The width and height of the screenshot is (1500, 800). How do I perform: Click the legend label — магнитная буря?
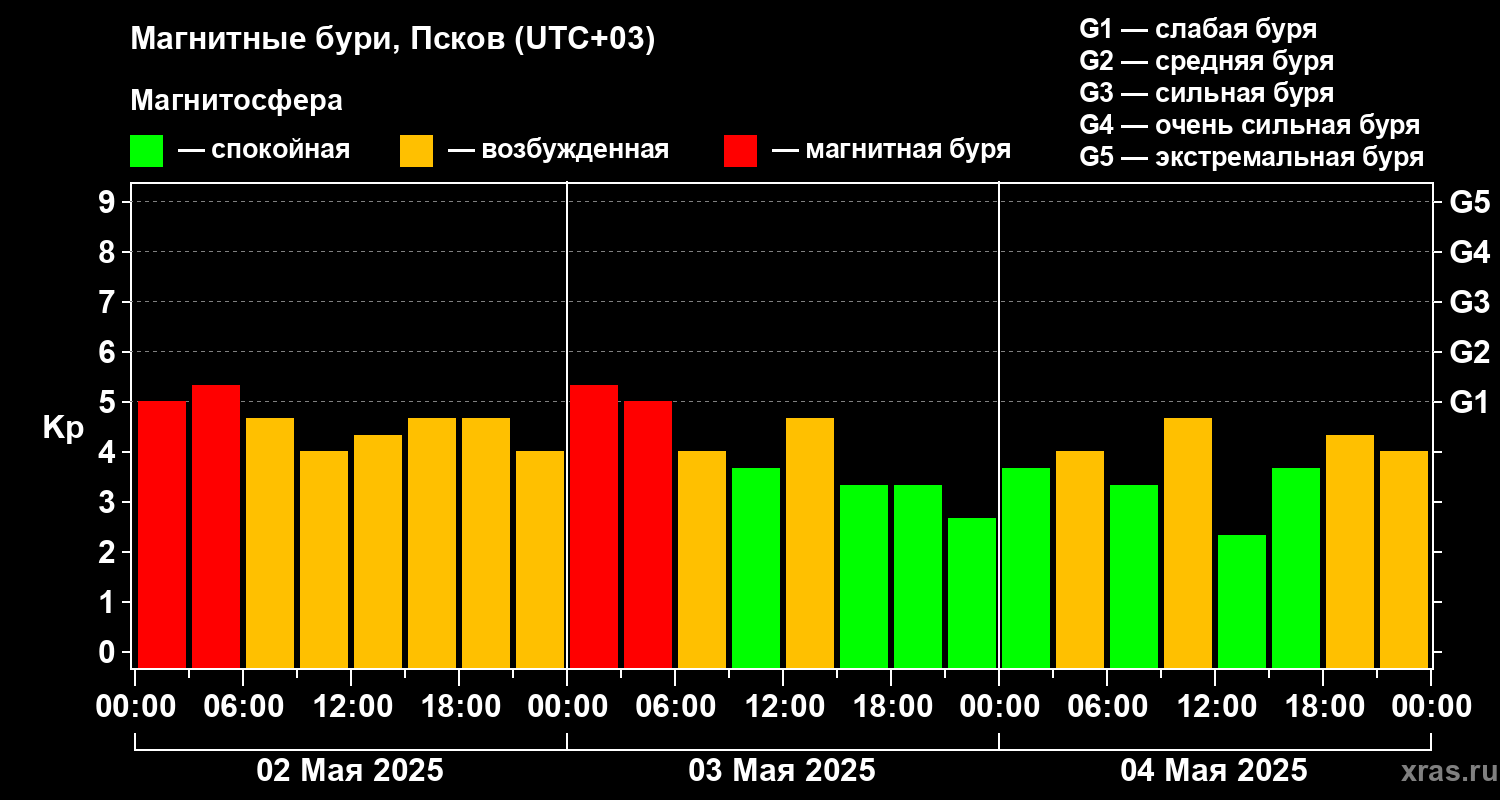coord(891,150)
